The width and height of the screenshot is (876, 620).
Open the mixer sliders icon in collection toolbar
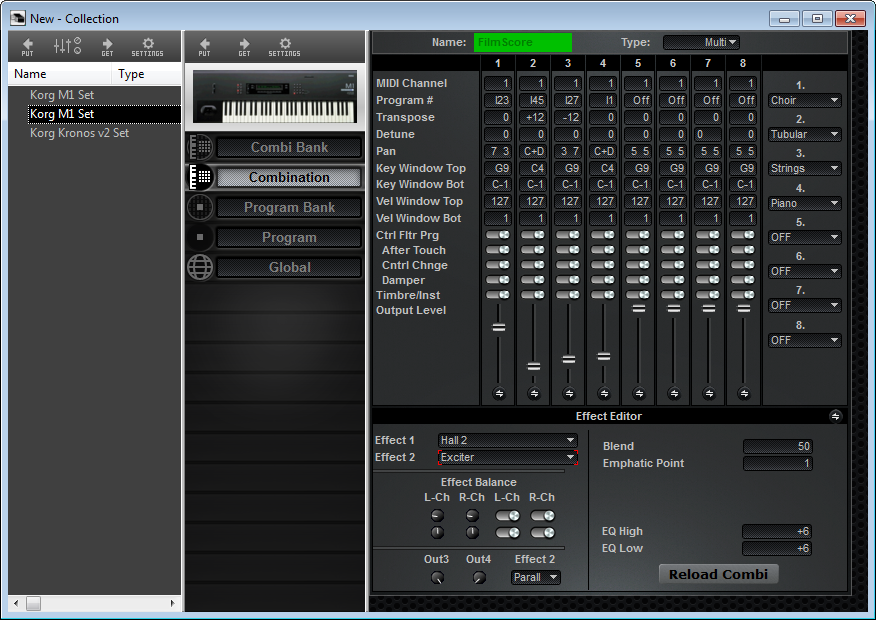tap(67, 46)
